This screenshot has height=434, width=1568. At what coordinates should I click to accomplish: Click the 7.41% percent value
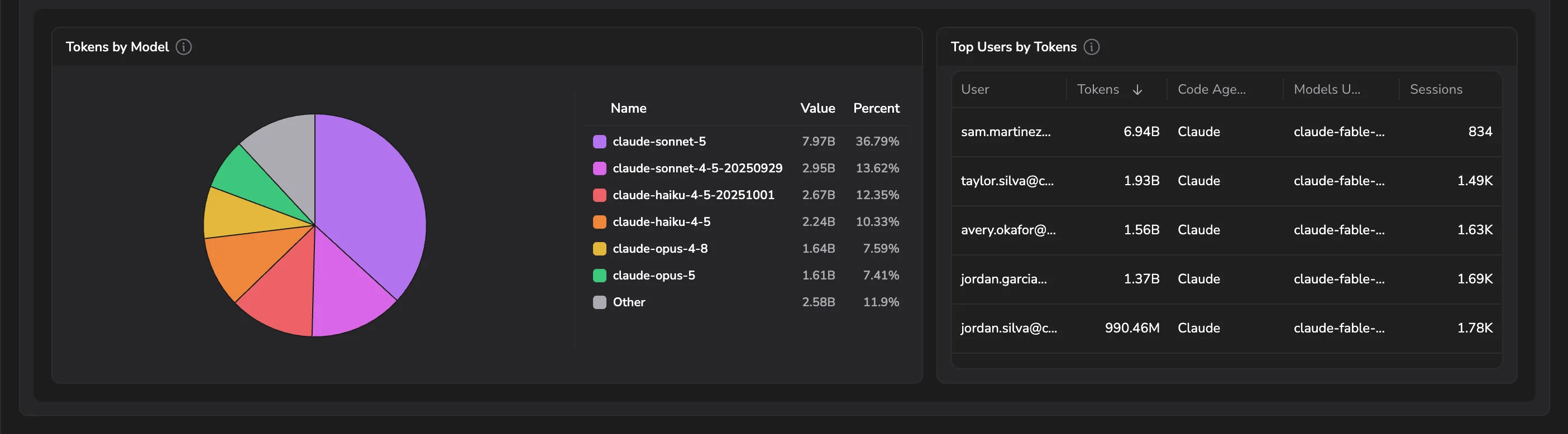881,276
